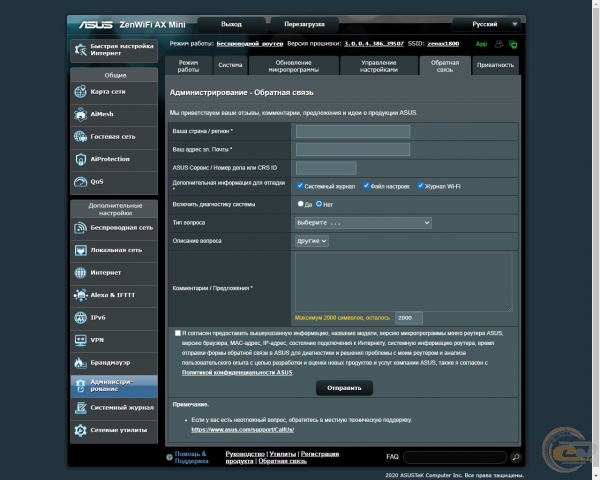The width and height of the screenshot is (600, 480).
Task: Open the Firewall (Брандмауэр) icon
Action: pyautogui.click(x=80, y=363)
